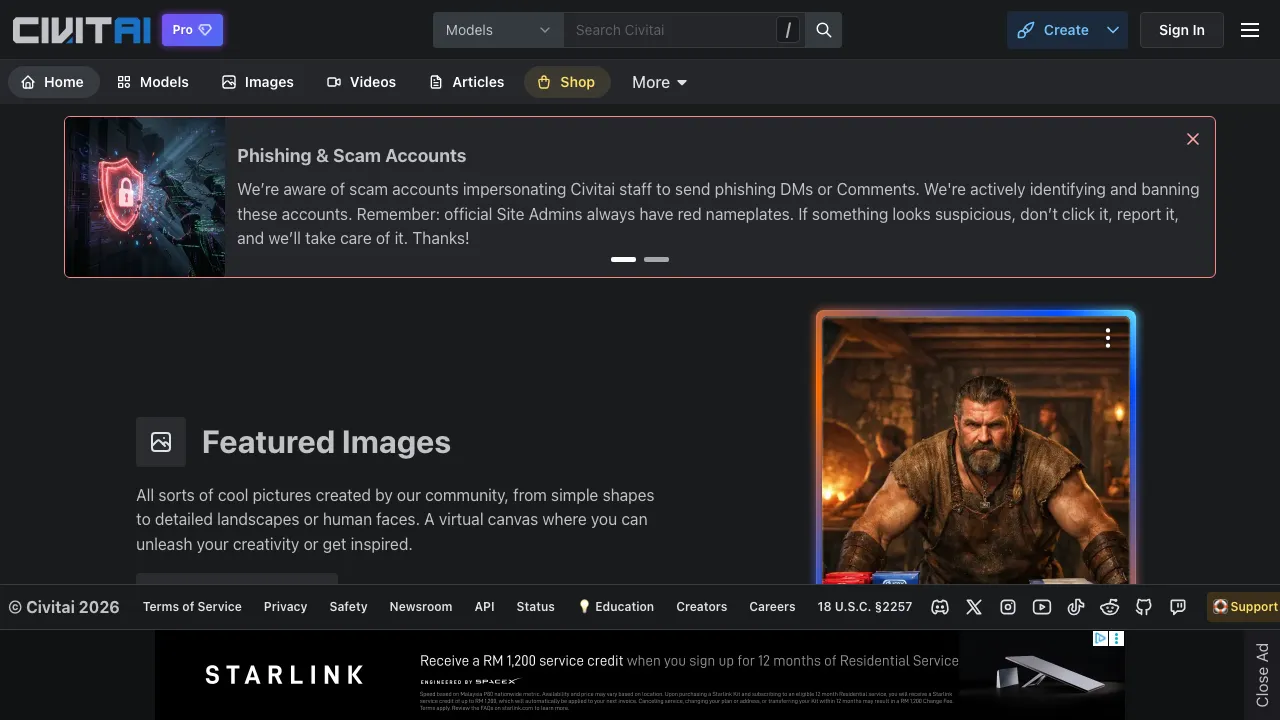Open Civitai's Discord via footer icon
The image size is (1280, 720).
pos(940,607)
